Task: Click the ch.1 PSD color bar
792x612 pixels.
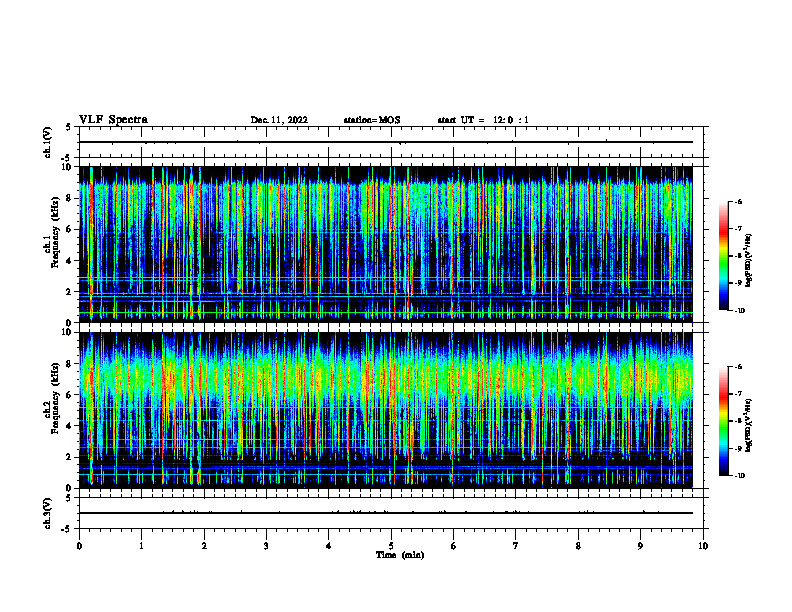Action: (724, 256)
